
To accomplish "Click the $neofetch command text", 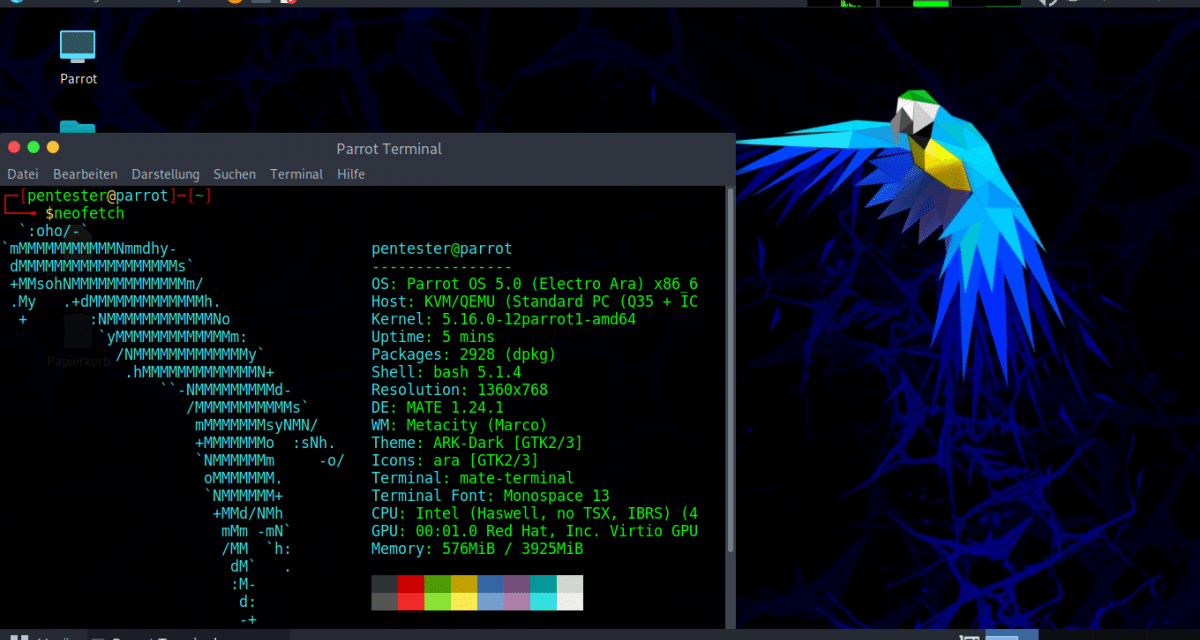I will click(x=85, y=213).
